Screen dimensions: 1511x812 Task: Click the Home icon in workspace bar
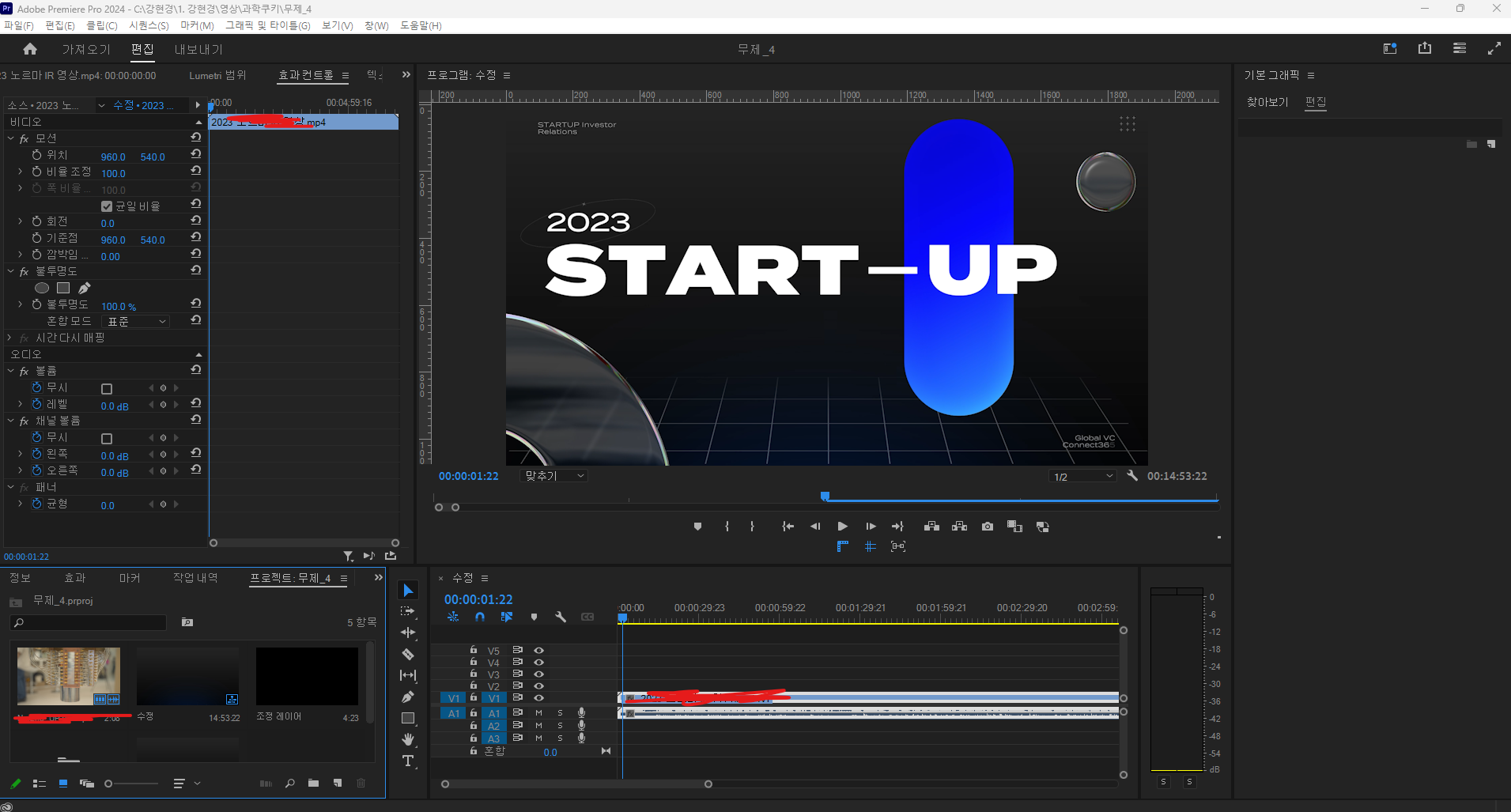click(30, 49)
